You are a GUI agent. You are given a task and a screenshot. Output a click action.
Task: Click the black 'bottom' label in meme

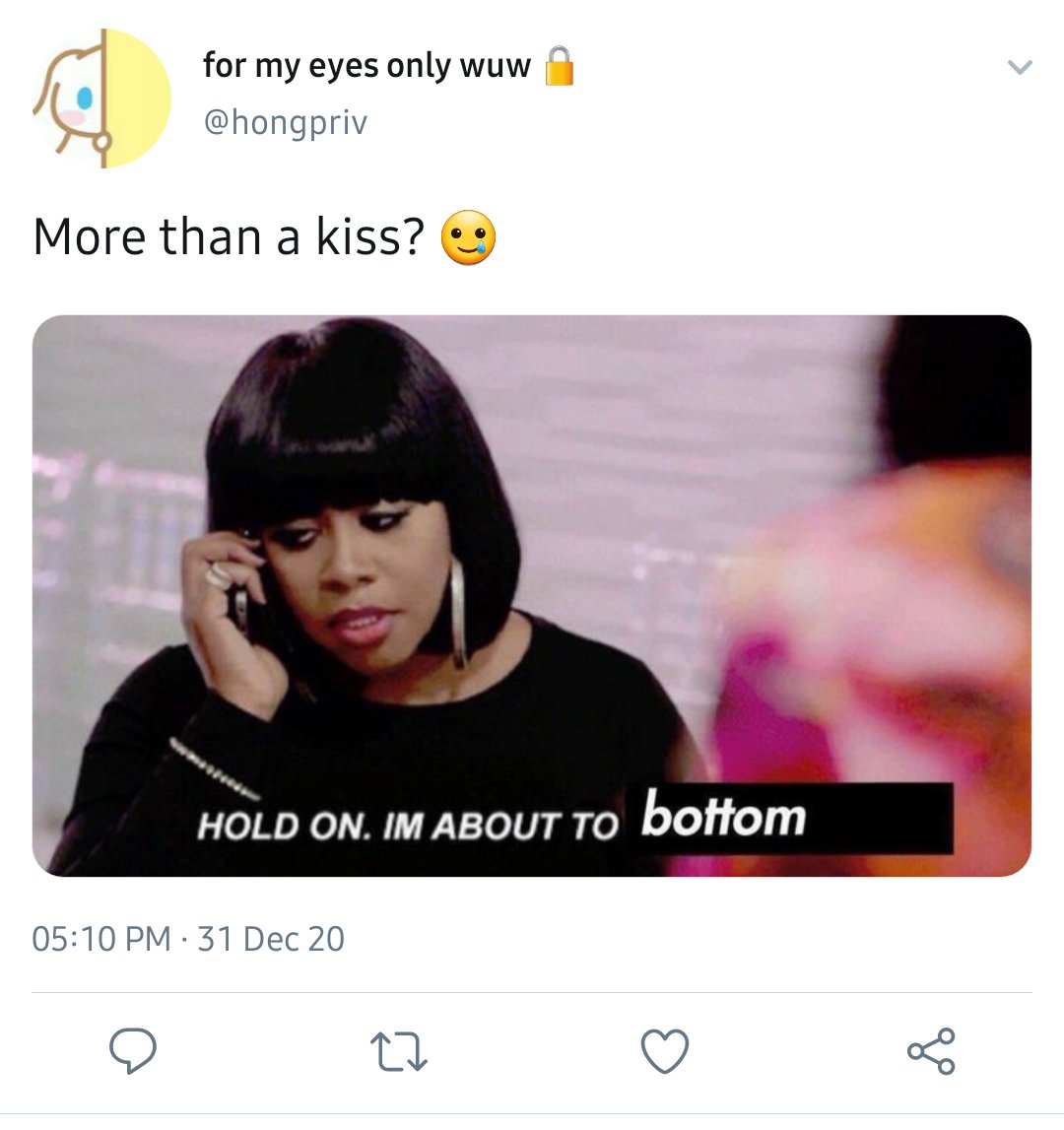[789, 818]
